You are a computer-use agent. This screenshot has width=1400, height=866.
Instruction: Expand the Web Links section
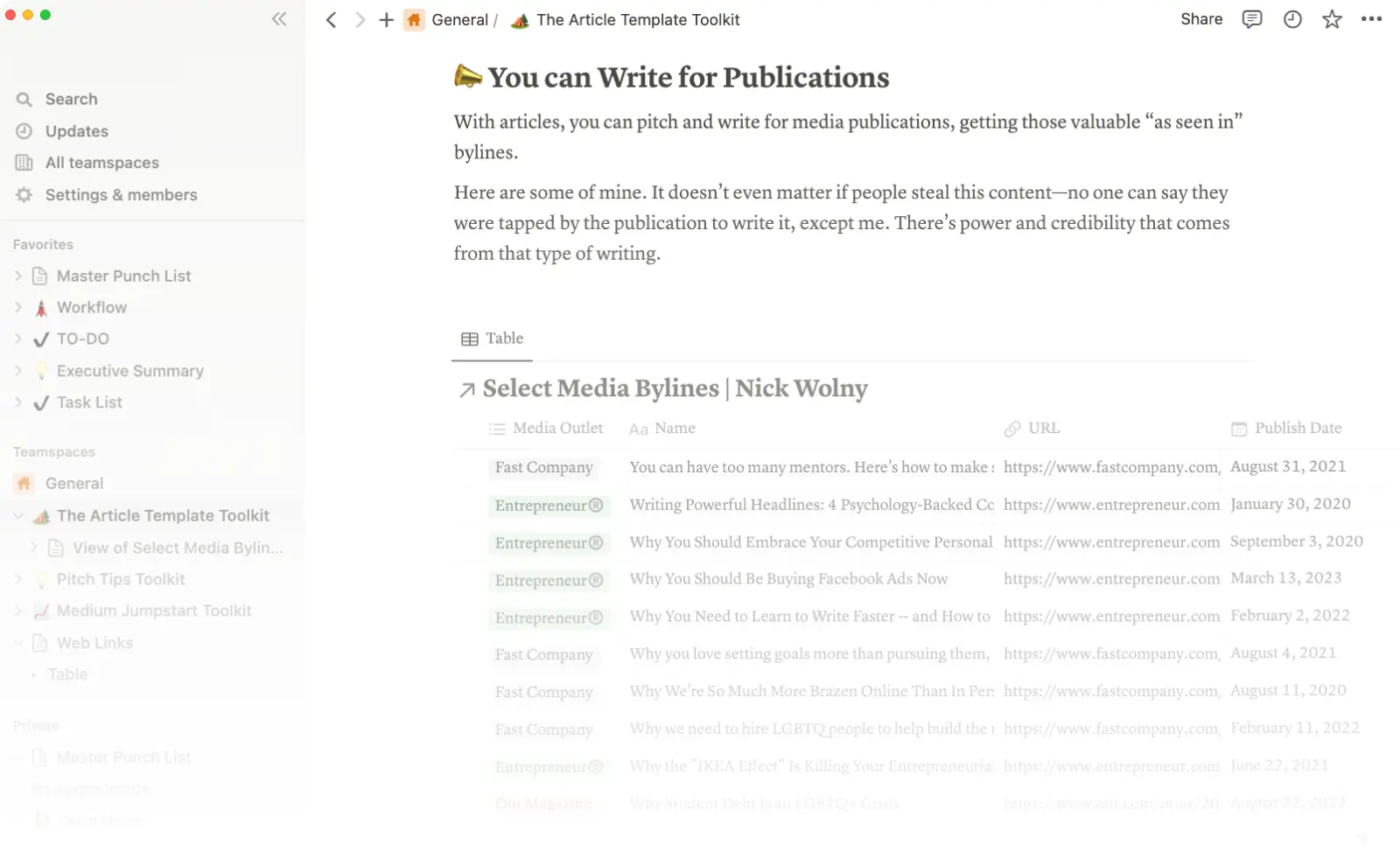point(17,643)
